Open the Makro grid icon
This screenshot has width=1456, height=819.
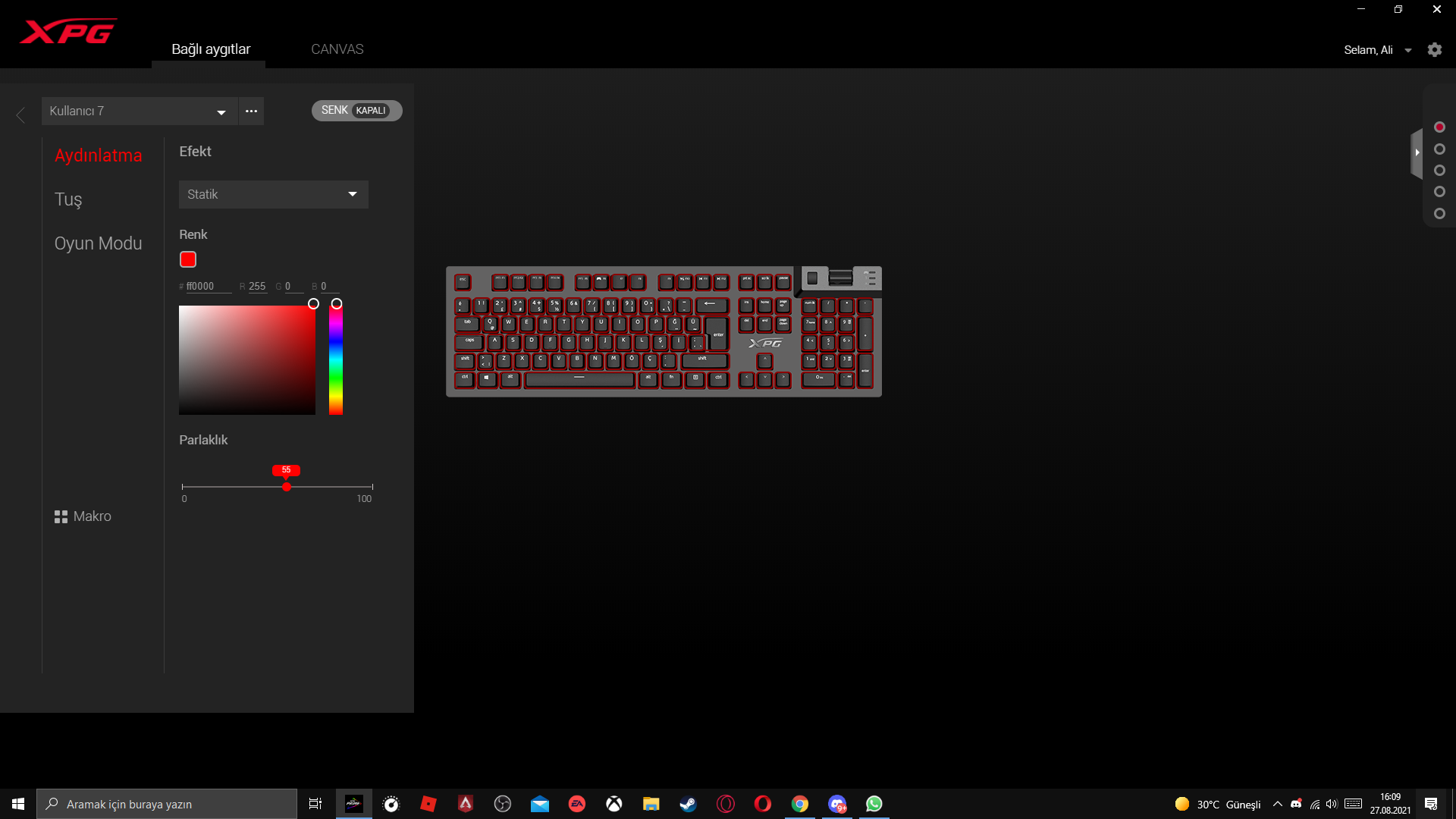click(61, 516)
